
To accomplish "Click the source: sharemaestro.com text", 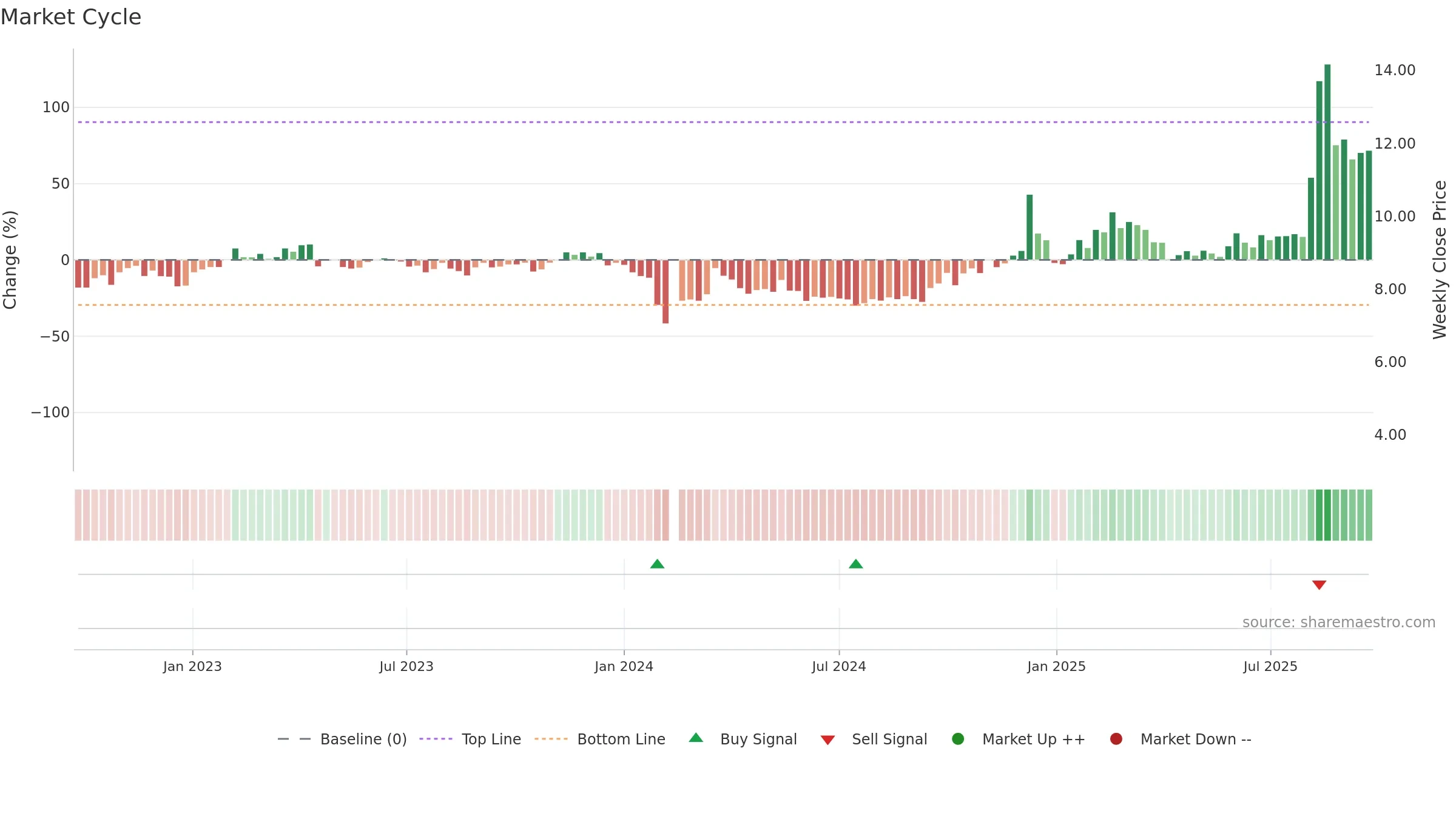I will tap(1339, 622).
